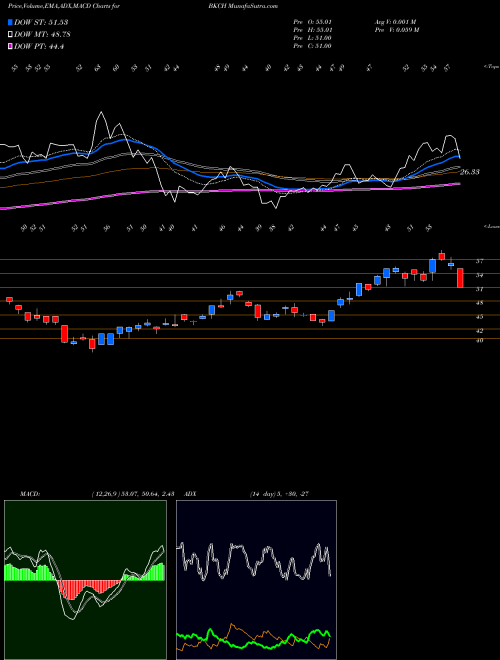Click the price axis label 45
The image size is (500, 660).
479,317
